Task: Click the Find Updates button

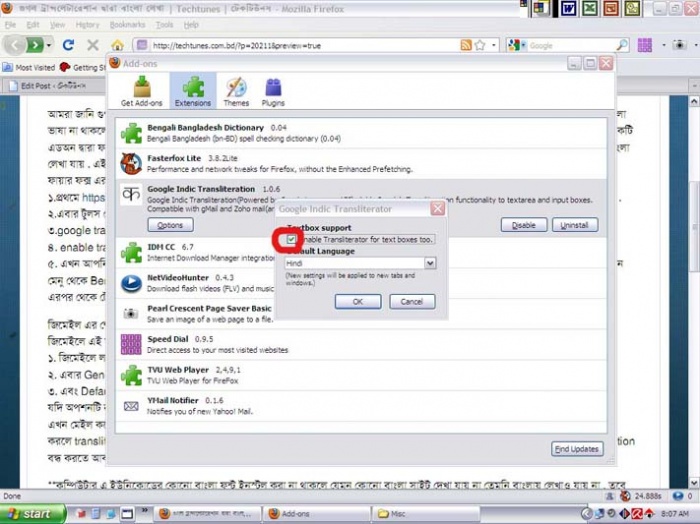Action: point(577,449)
